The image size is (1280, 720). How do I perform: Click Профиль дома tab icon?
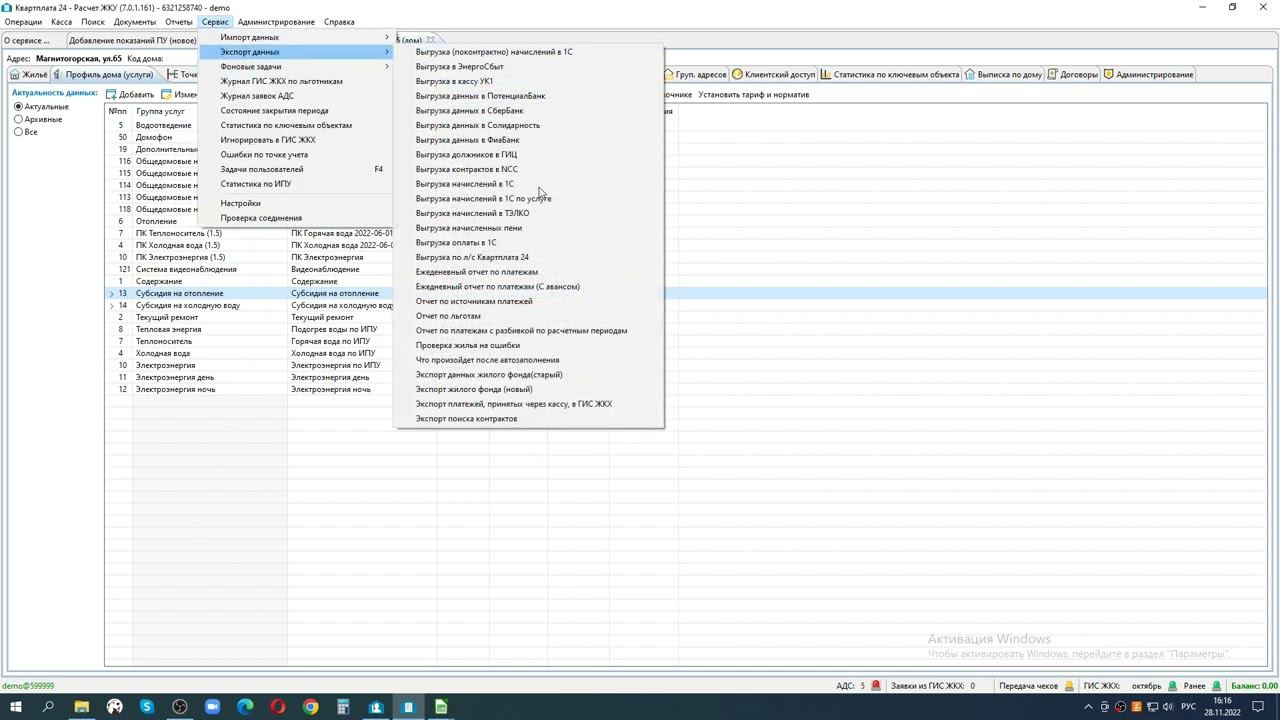pos(58,75)
